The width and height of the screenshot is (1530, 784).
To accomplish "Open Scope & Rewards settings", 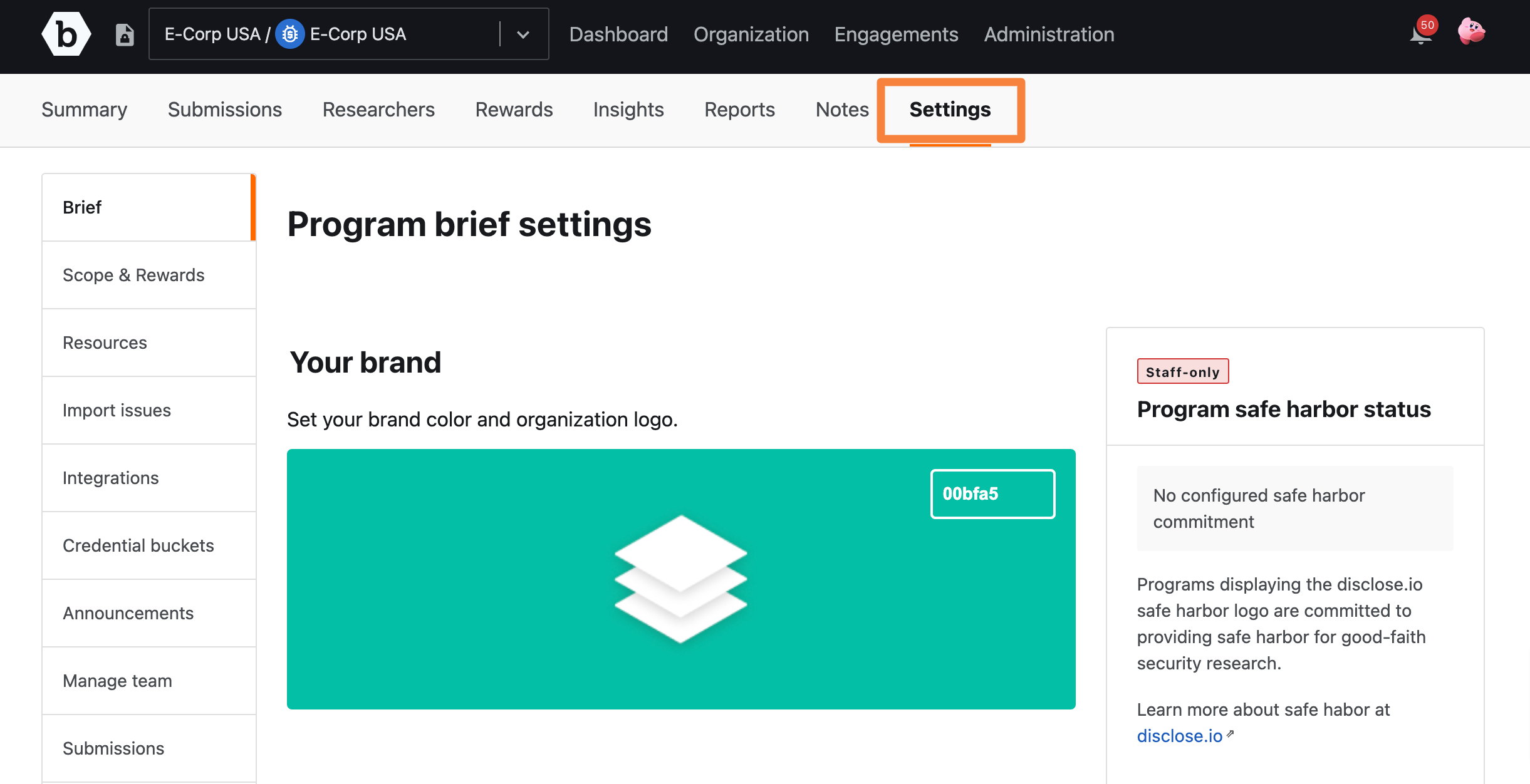I will [148, 275].
